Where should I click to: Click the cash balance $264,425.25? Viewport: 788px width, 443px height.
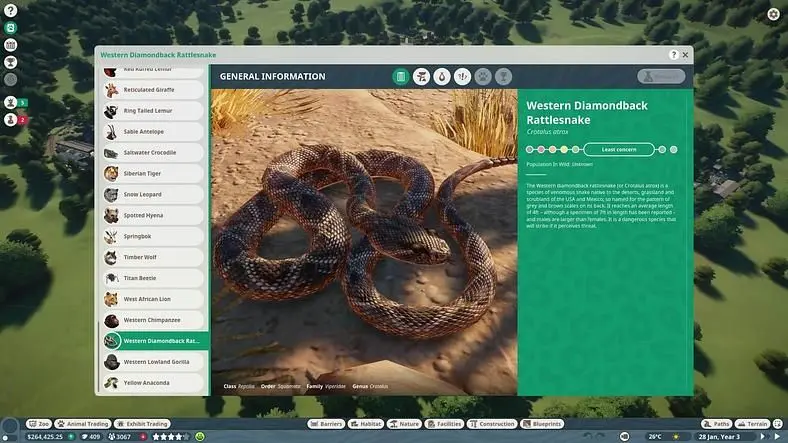tap(45, 437)
